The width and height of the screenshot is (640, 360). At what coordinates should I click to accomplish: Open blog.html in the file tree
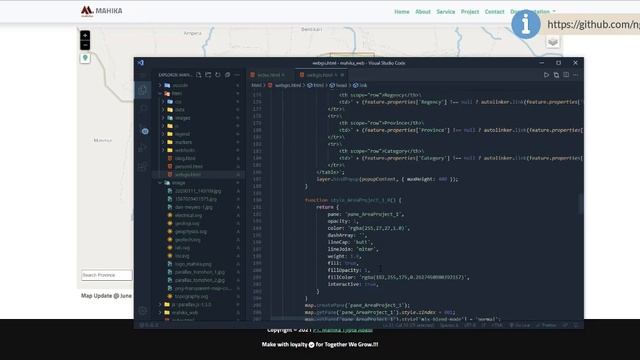pyautogui.click(x=185, y=158)
